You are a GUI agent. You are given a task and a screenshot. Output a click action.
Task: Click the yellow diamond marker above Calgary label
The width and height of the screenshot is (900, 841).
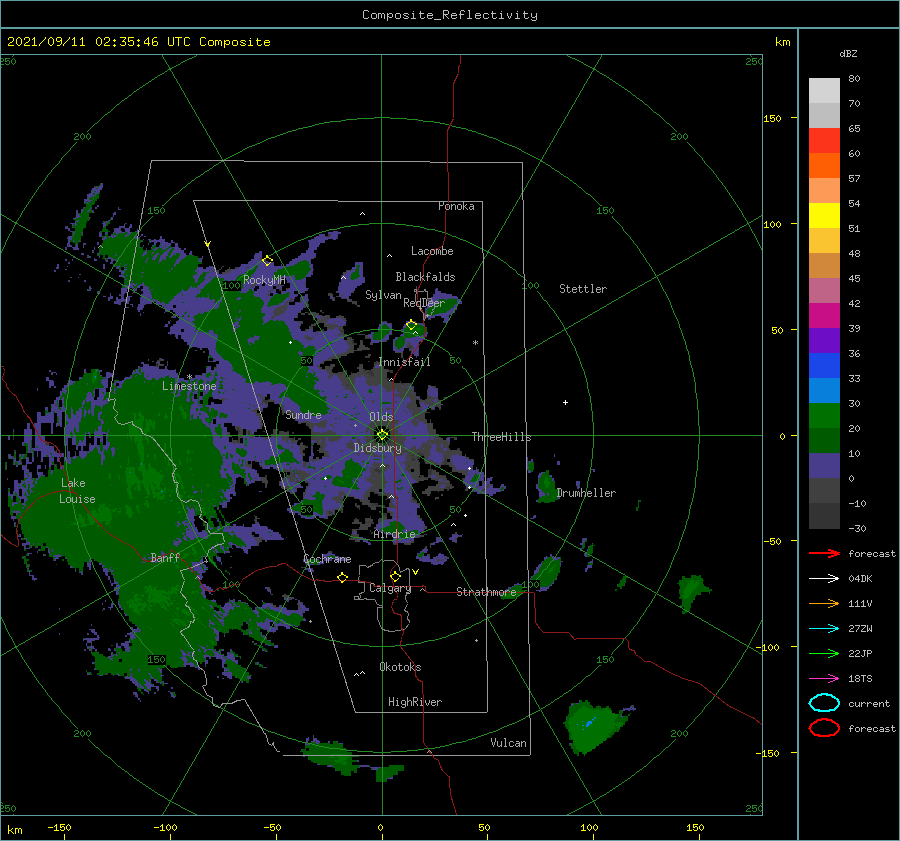coord(395,576)
